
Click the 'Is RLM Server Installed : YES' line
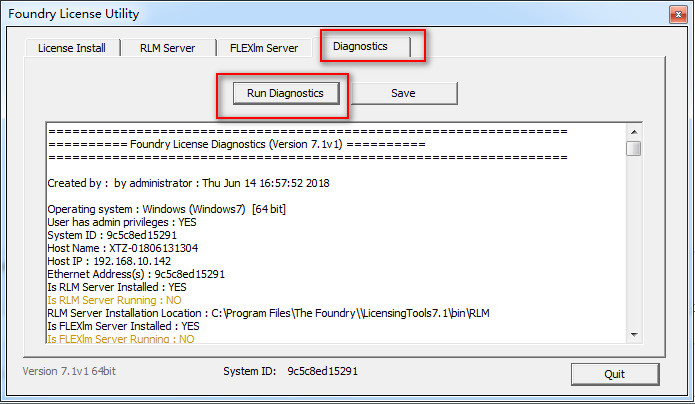[x=117, y=287]
